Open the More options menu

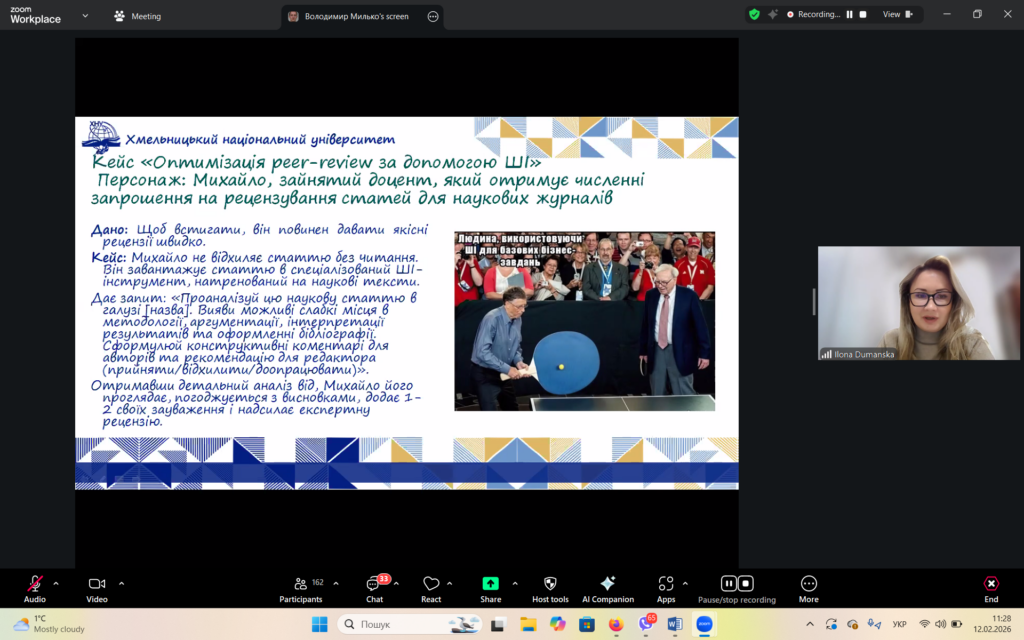(x=809, y=584)
